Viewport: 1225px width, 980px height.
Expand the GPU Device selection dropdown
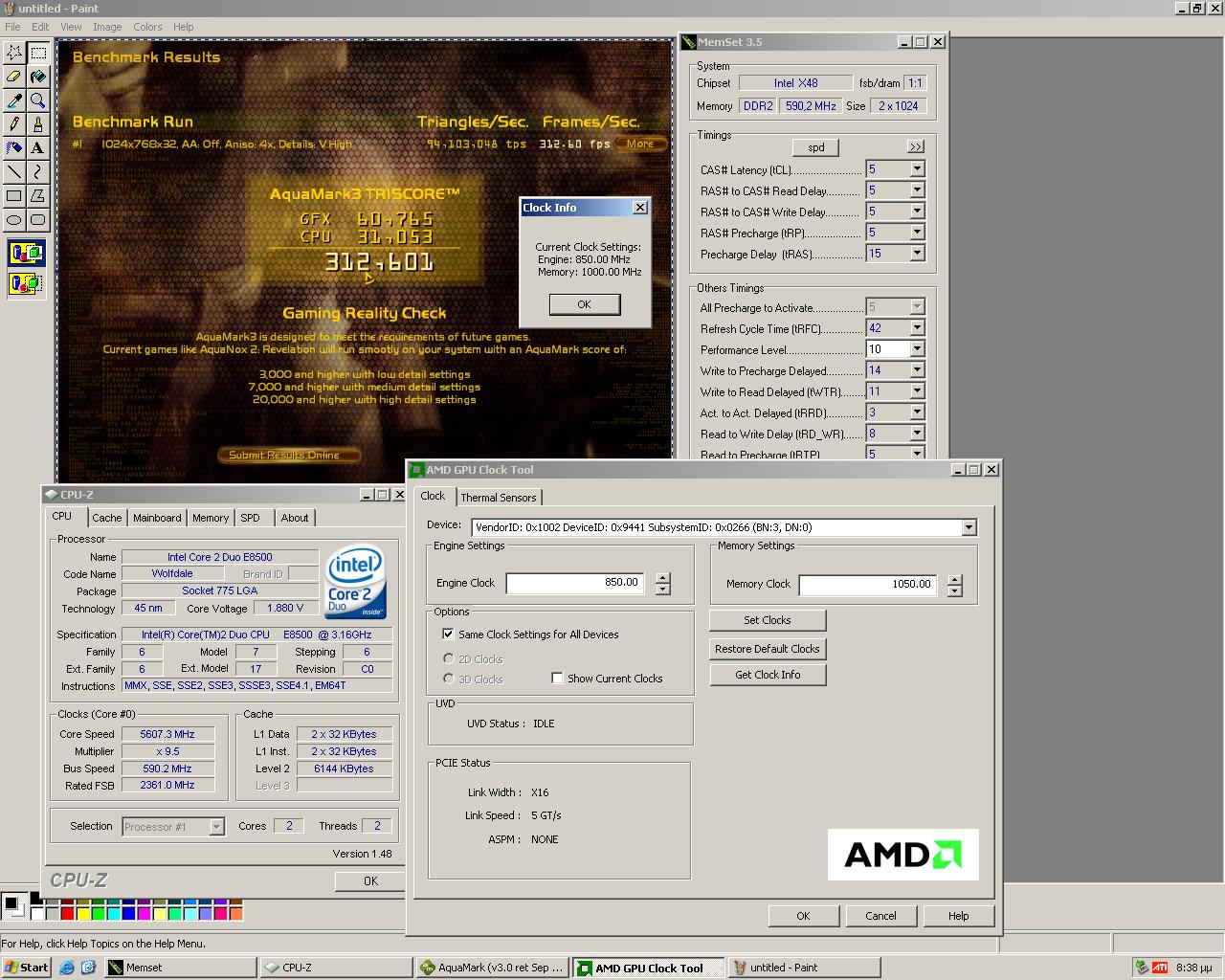(969, 527)
